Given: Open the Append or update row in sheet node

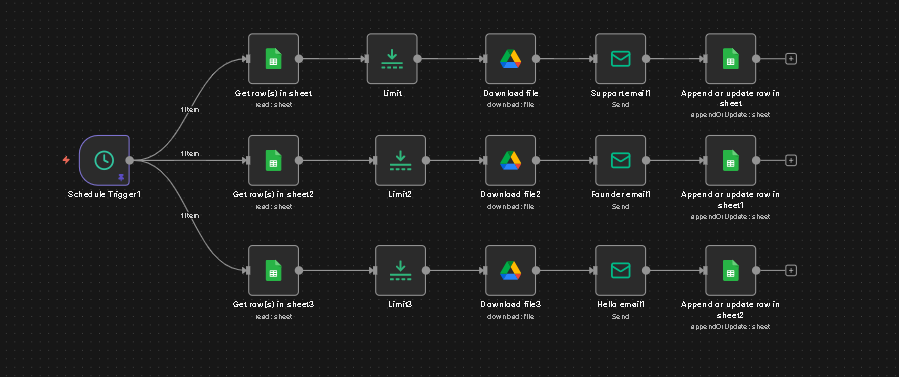Looking at the screenshot, I should pyautogui.click(x=730, y=58).
